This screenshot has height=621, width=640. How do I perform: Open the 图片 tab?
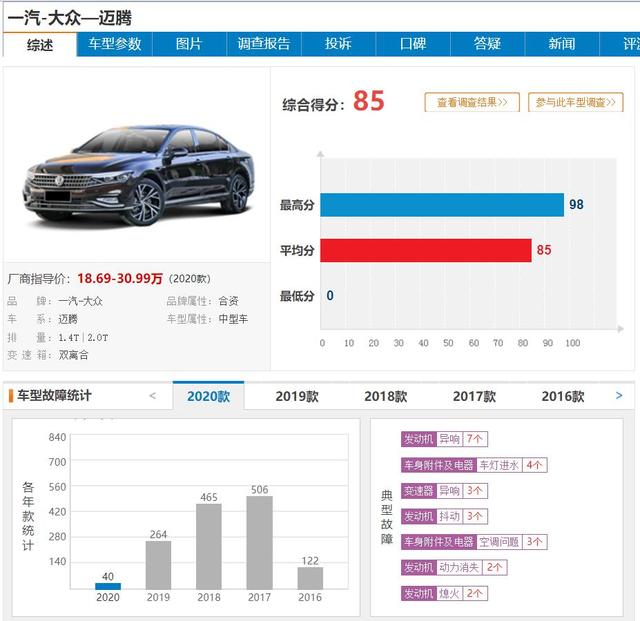pyautogui.click(x=189, y=44)
